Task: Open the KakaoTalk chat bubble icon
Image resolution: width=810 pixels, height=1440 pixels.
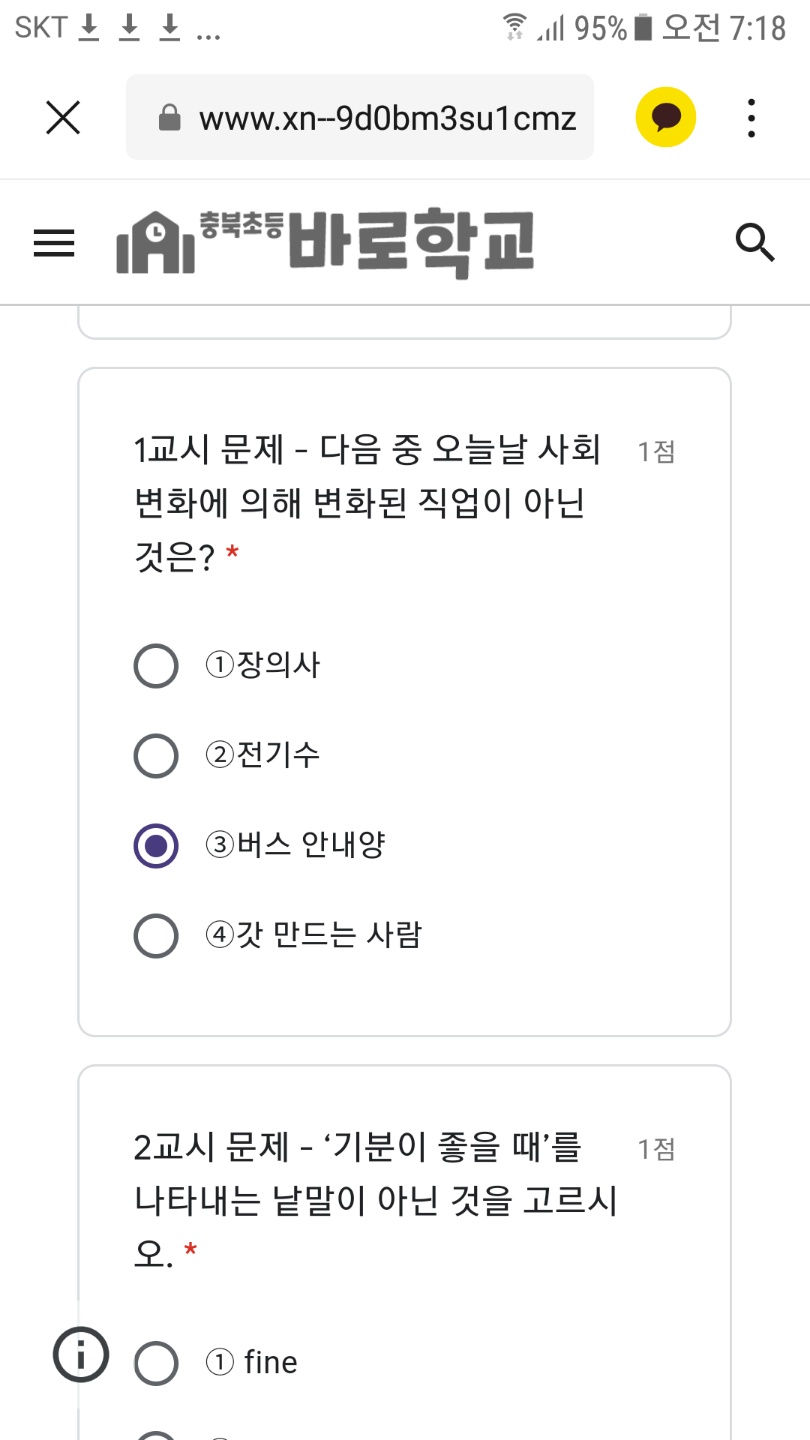Action: [666, 118]
